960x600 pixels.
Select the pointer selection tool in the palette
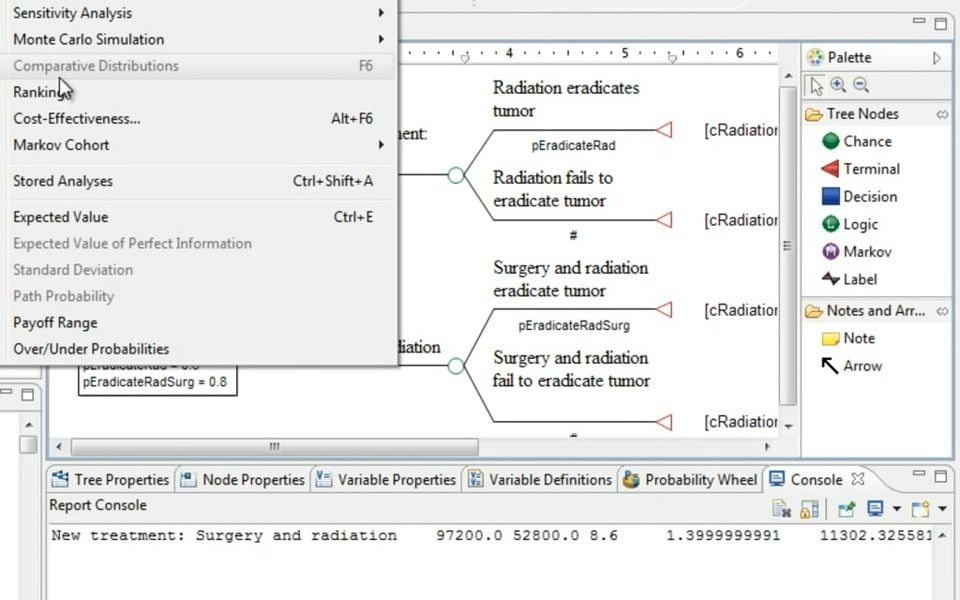point(816,85)
